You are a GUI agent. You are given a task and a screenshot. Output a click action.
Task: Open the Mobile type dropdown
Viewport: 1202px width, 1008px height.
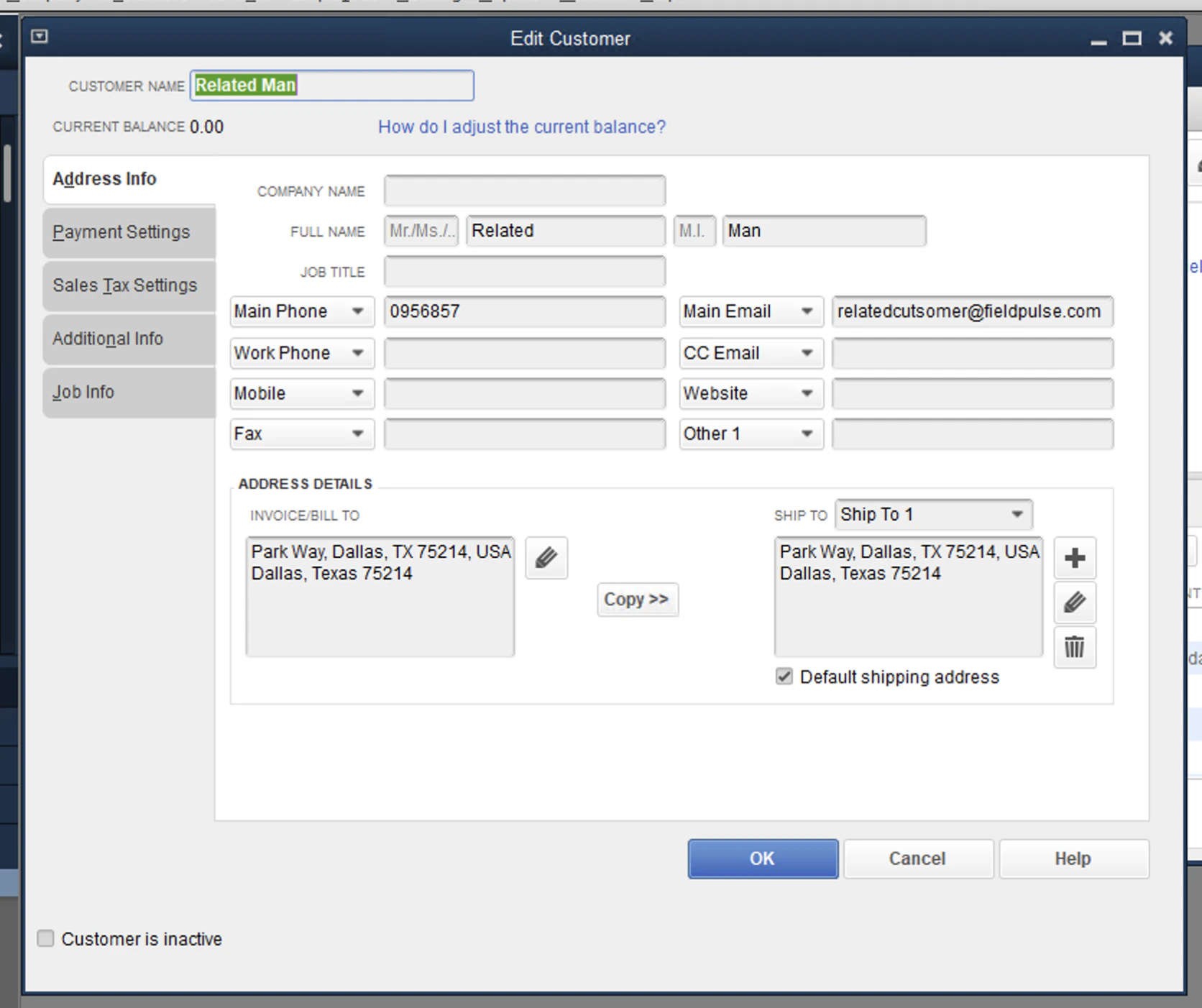point(302,393)
